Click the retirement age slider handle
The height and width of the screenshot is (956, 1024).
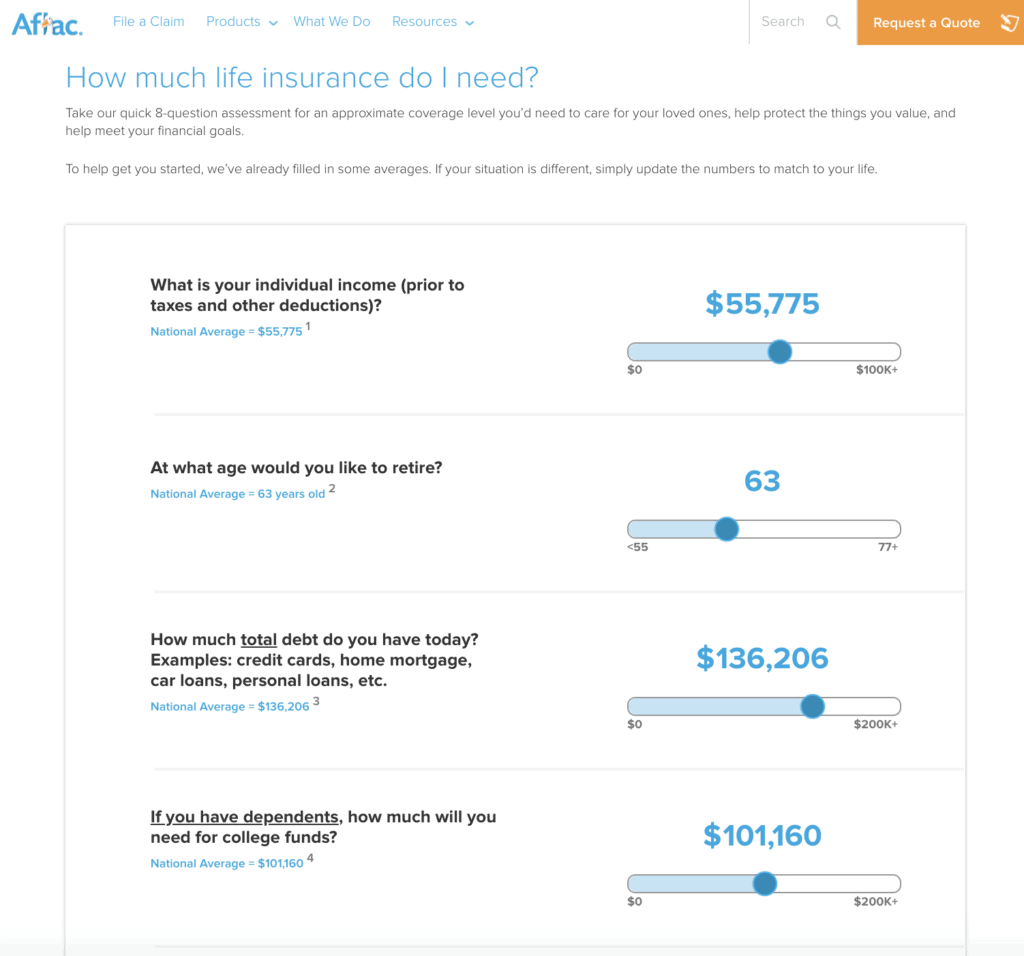click(727, 529)
